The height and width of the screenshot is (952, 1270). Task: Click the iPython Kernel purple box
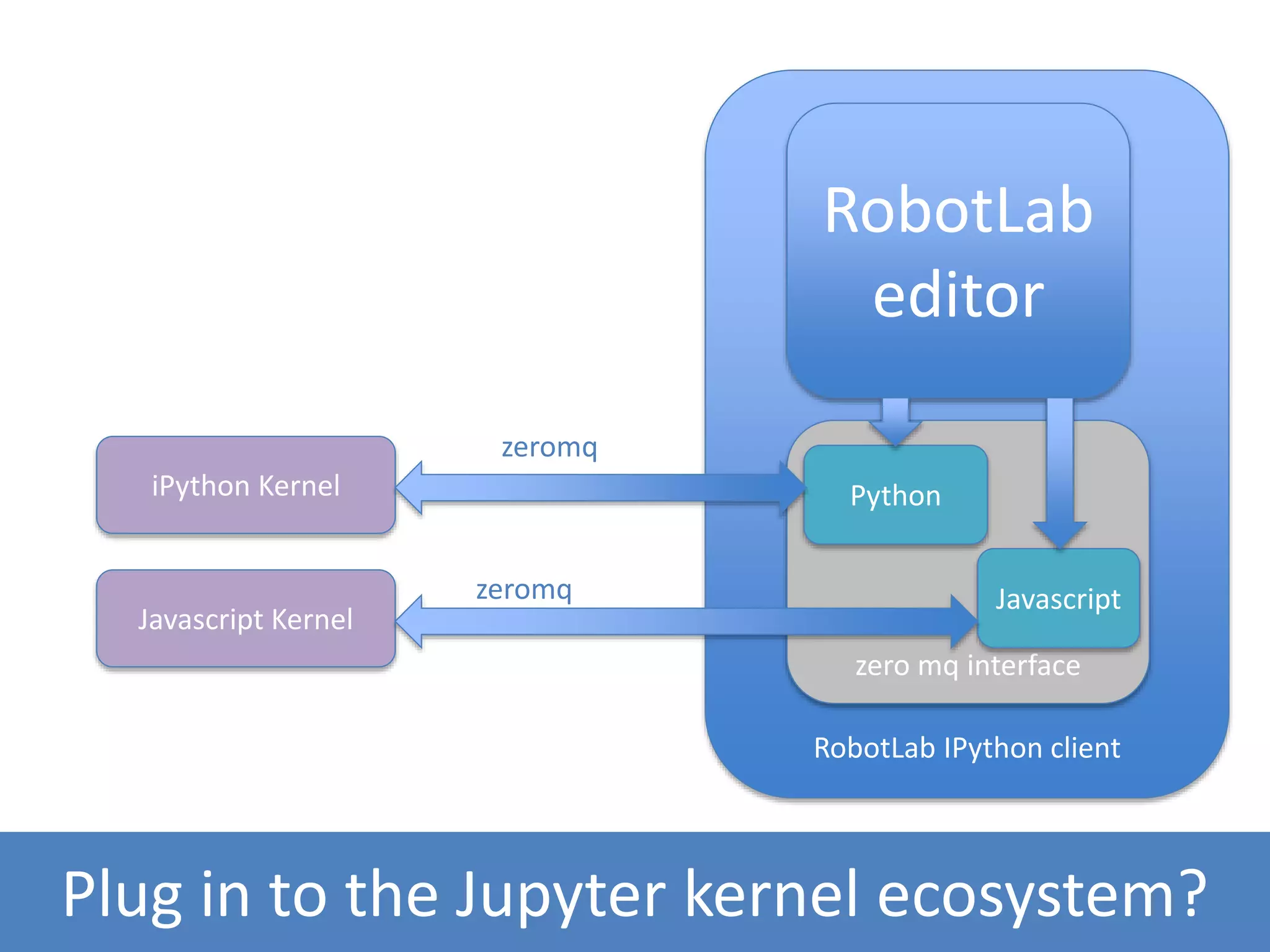tap(246, 485)
